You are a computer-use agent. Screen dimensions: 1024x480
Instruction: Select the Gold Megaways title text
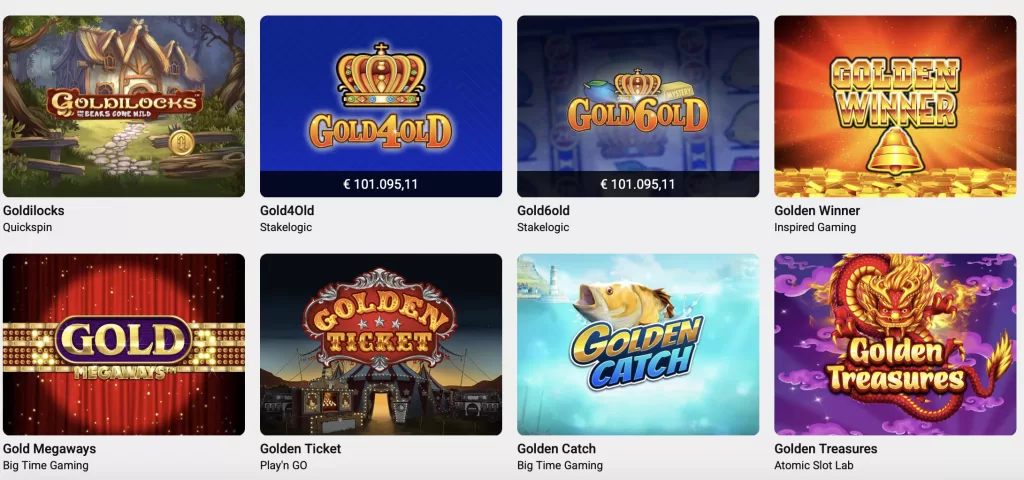(x=50, y=449)
